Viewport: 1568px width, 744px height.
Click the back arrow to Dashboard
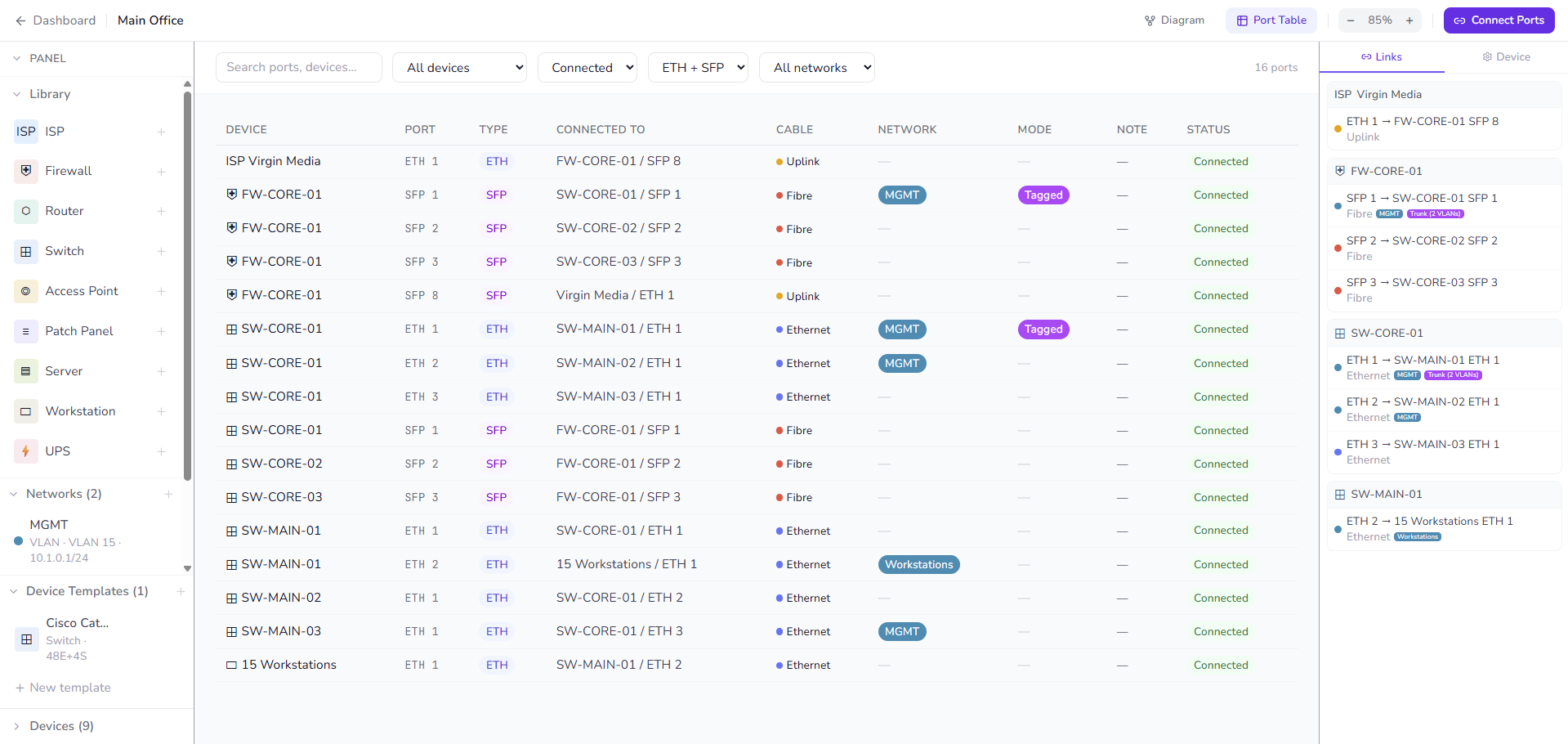click(x=20, y=20)
